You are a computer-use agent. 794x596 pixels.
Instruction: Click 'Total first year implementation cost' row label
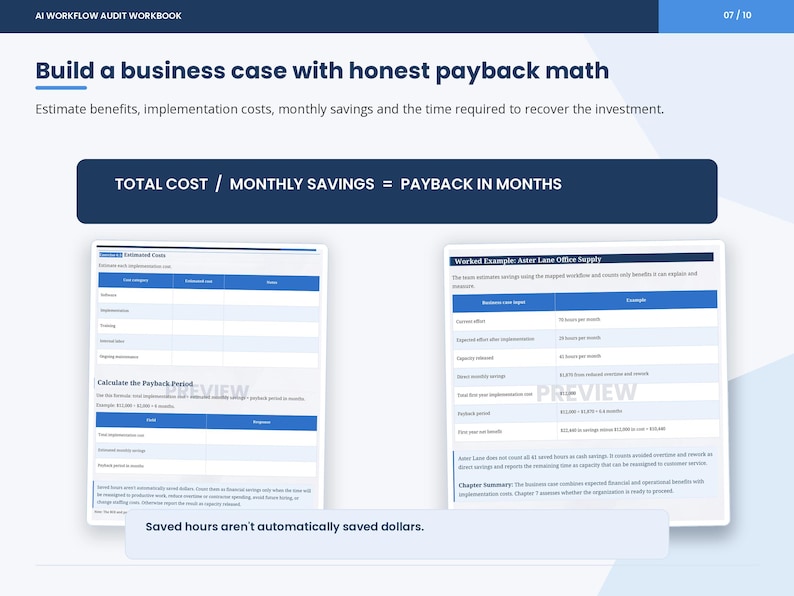[x=495, y=394]
